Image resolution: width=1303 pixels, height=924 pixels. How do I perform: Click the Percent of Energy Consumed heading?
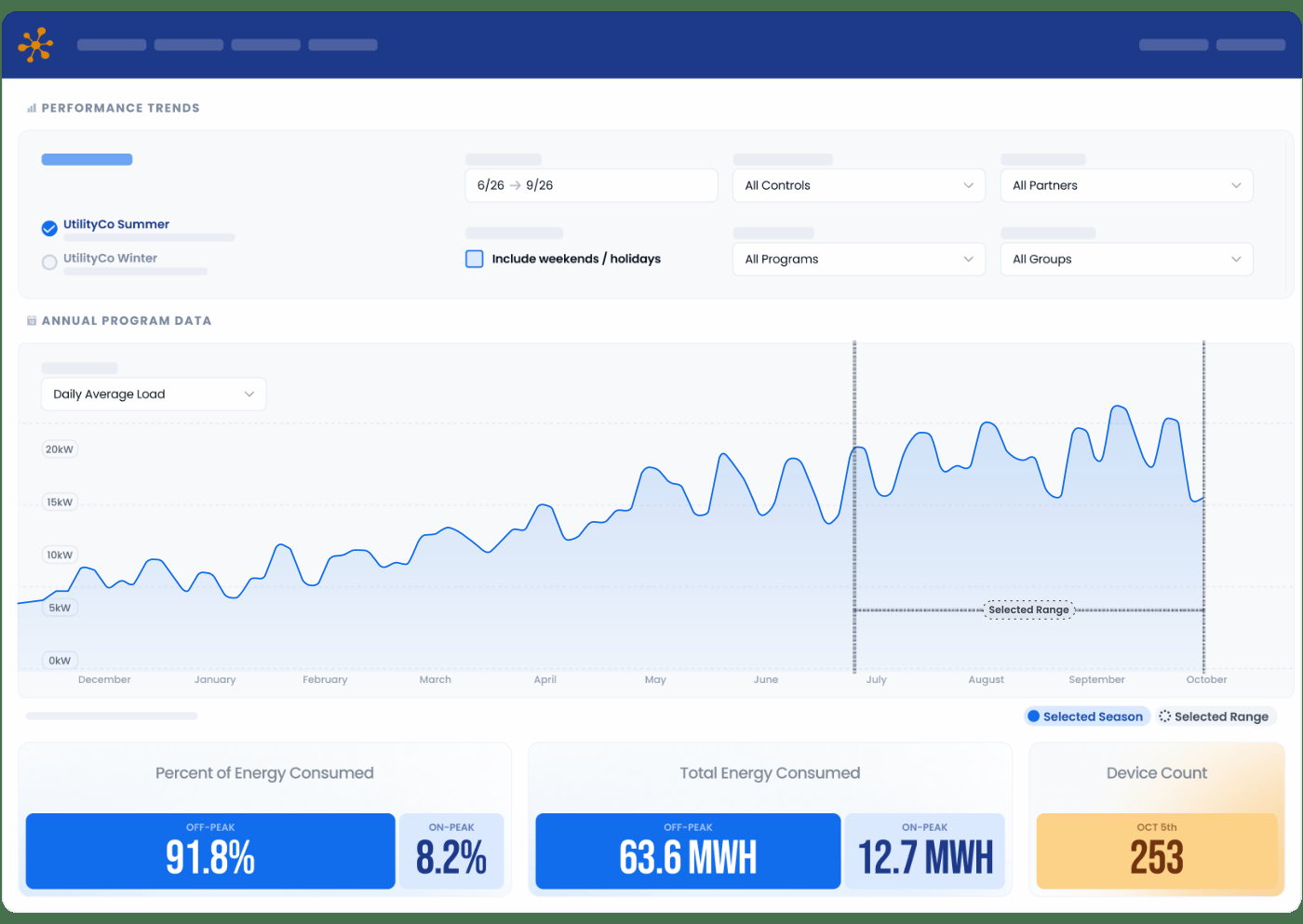pyautogui.click(x=264, y=773)
